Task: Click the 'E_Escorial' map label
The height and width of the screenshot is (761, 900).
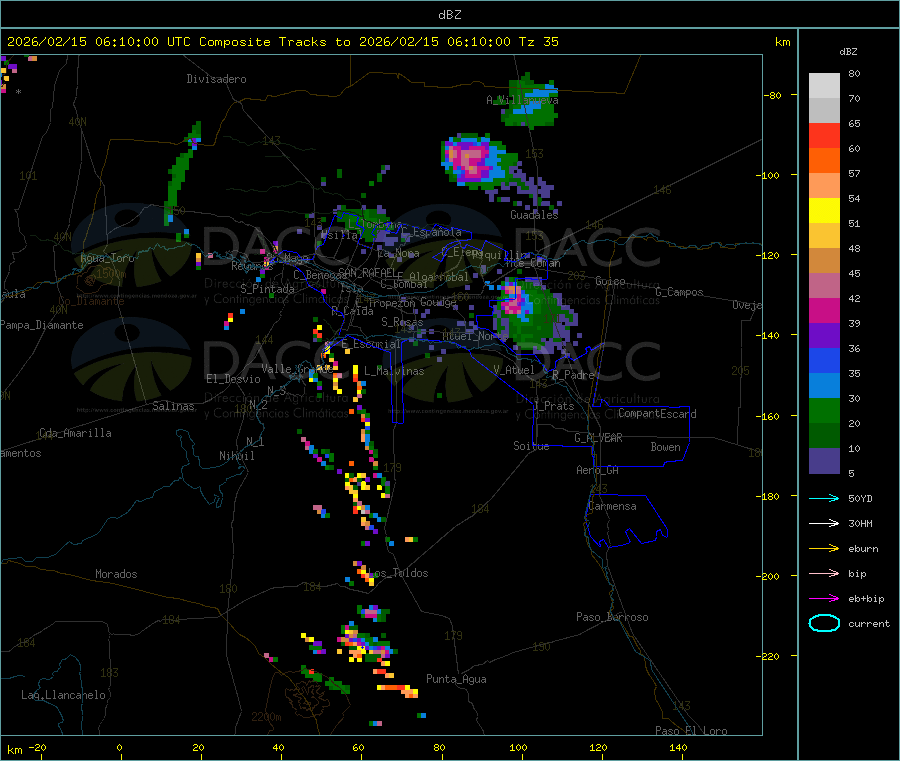Action: 371,344
